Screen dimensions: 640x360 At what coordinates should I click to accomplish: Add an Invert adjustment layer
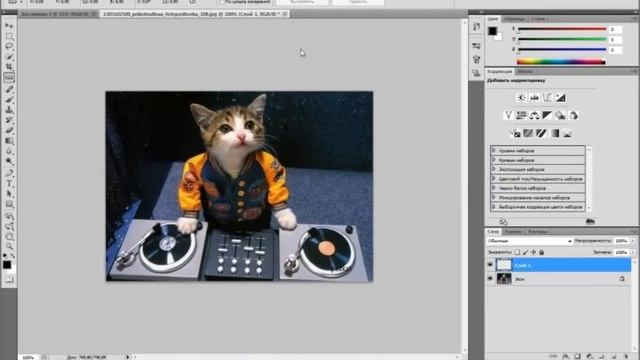click(515, 133)
